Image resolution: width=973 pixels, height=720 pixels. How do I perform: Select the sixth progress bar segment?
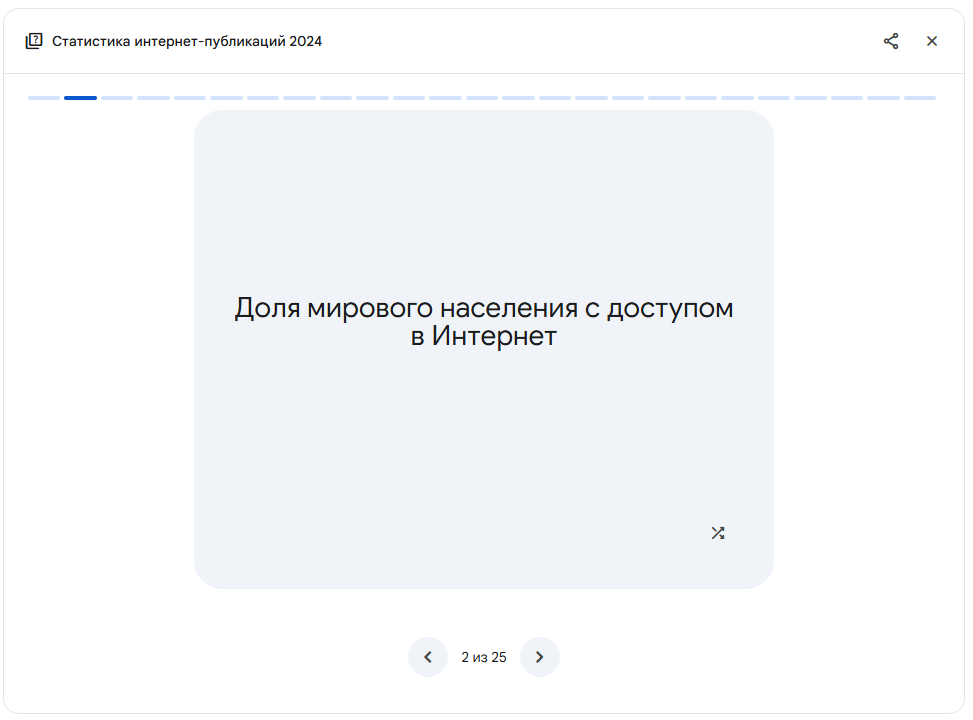point(226,98)
